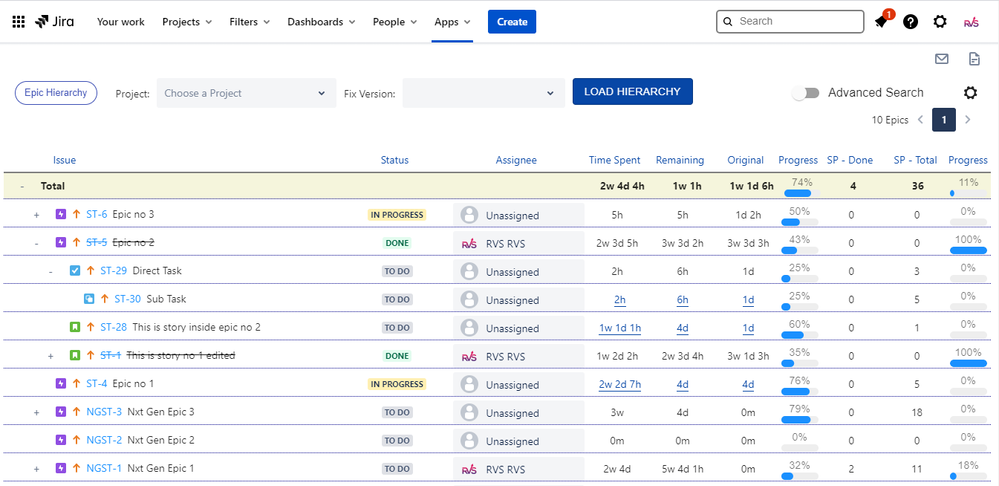Click the task checkbox icon for ST-29
The image size is (999, 486).
click(x=75, y=271)
